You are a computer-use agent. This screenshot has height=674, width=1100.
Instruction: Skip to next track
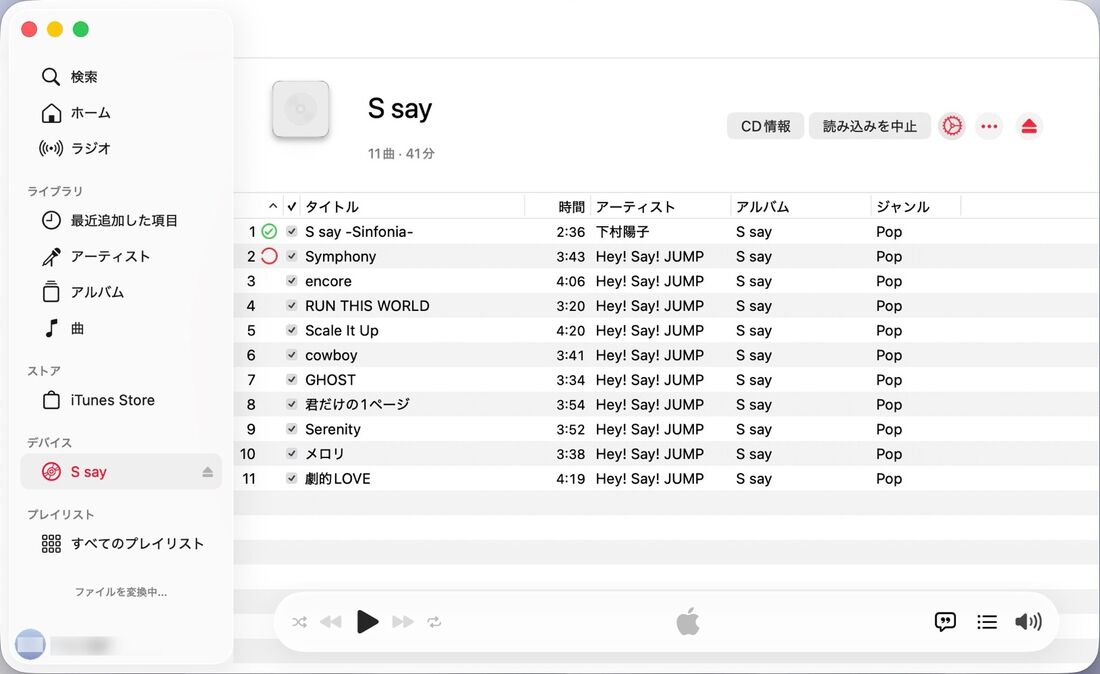coord(403,622)
